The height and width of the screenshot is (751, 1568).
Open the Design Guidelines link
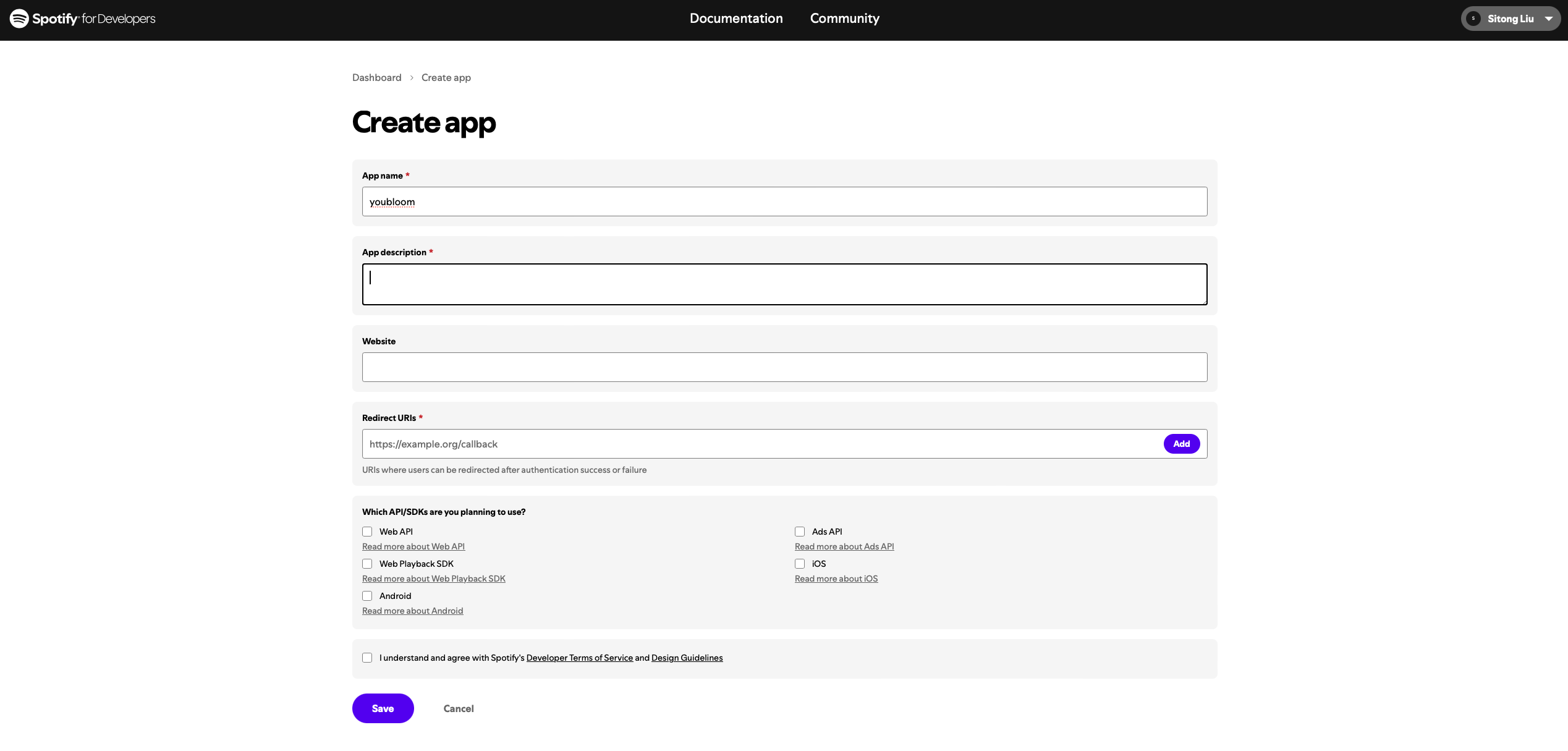click(x=687, y=658)
